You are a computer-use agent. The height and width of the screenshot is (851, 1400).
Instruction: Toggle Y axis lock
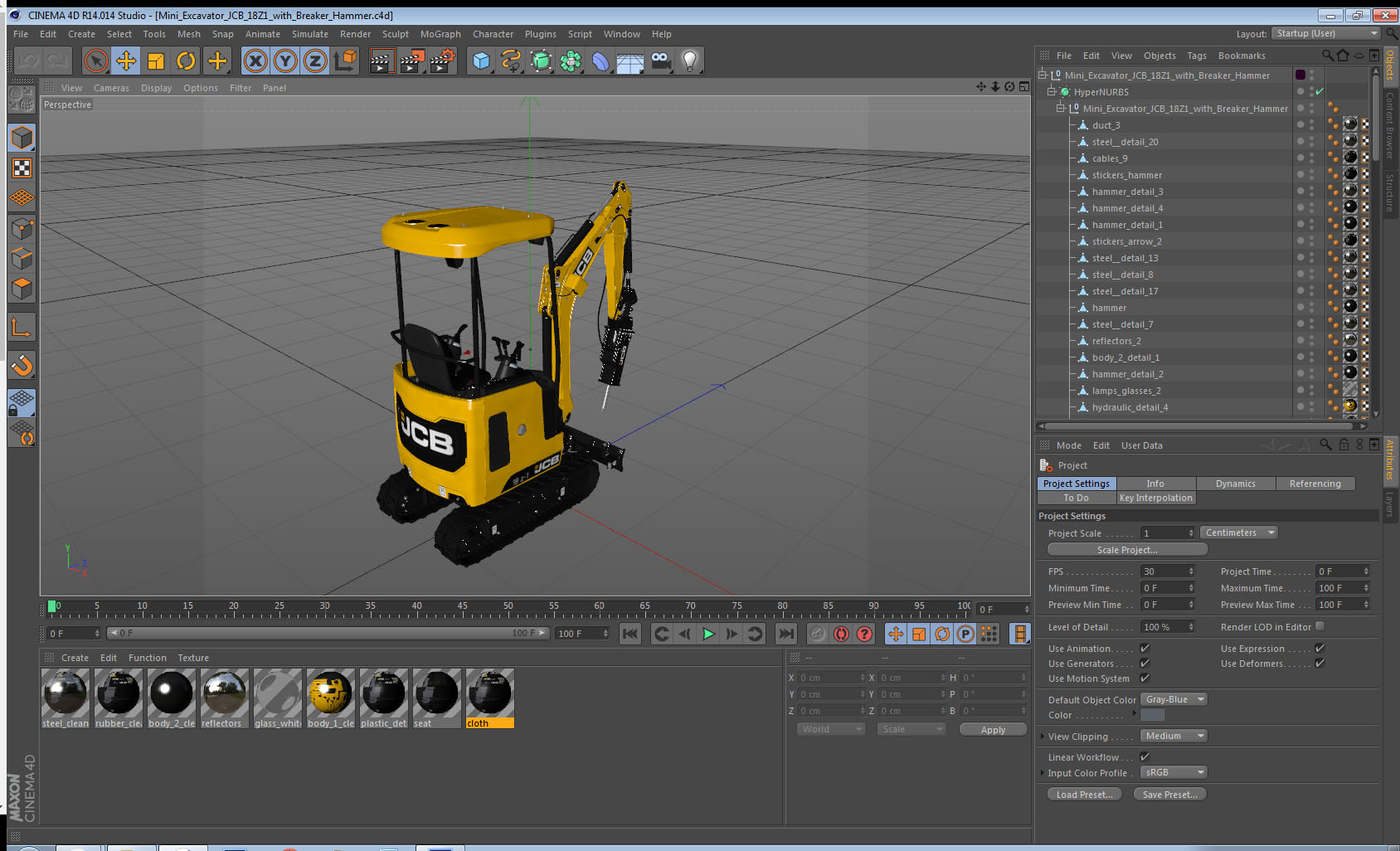285,61
